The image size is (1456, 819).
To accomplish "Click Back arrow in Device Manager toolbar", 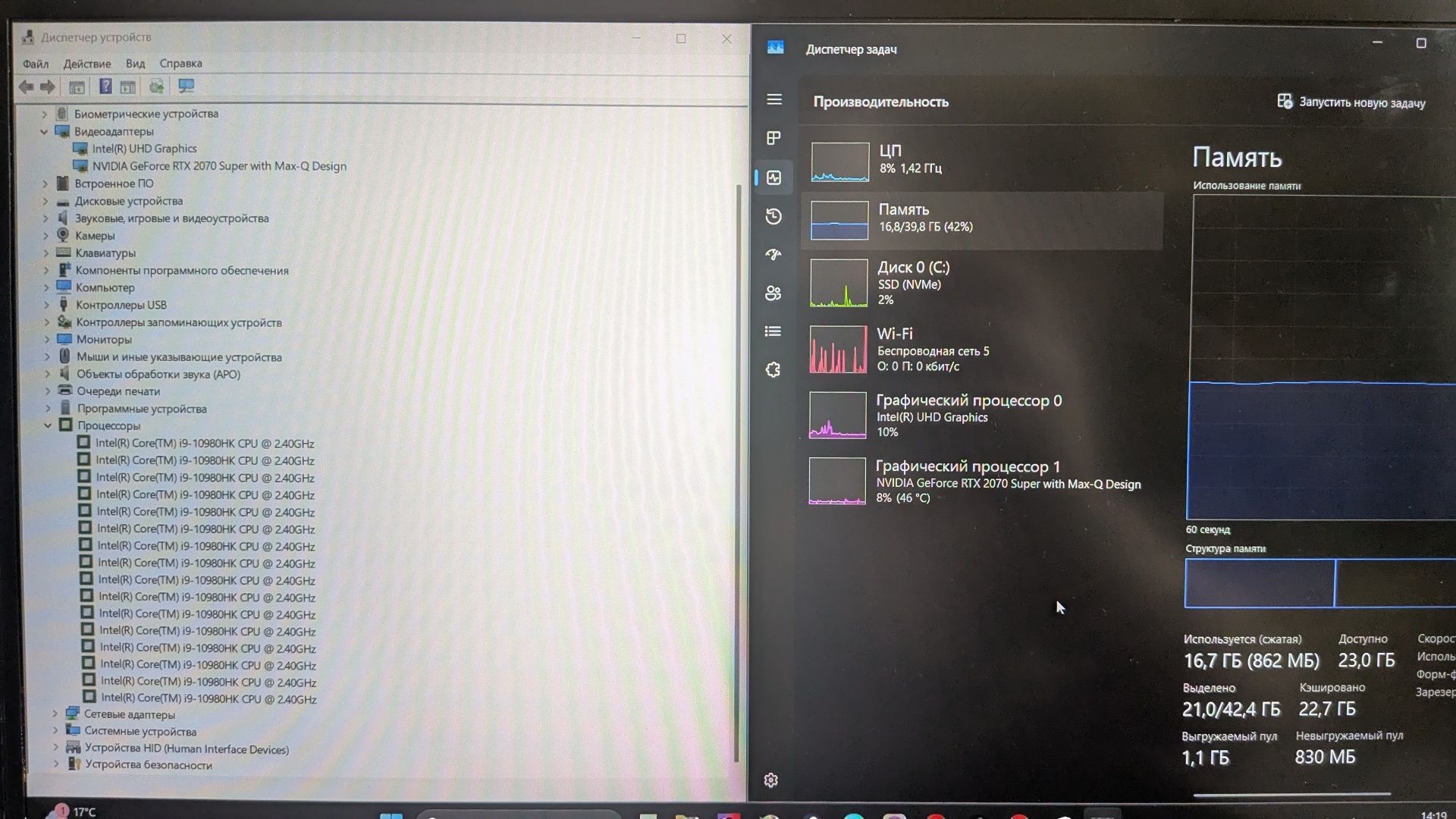I will point(26,86).
